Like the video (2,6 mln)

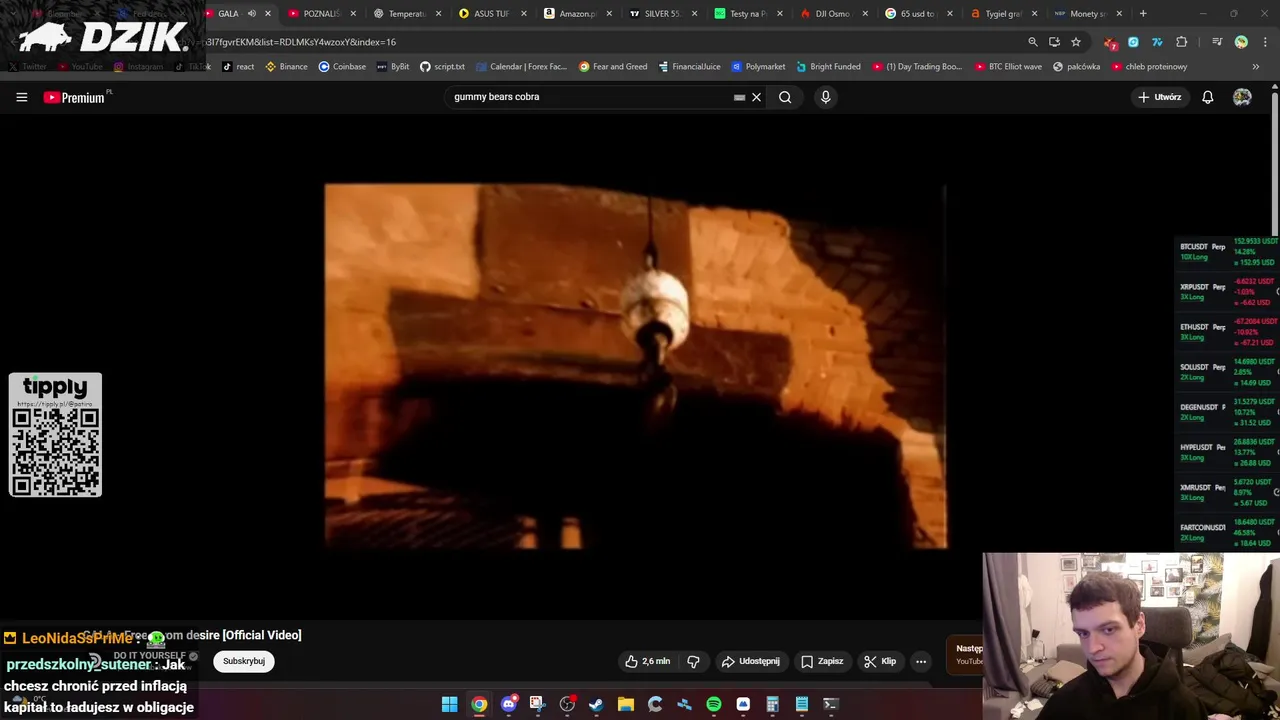tap(647, 661)
